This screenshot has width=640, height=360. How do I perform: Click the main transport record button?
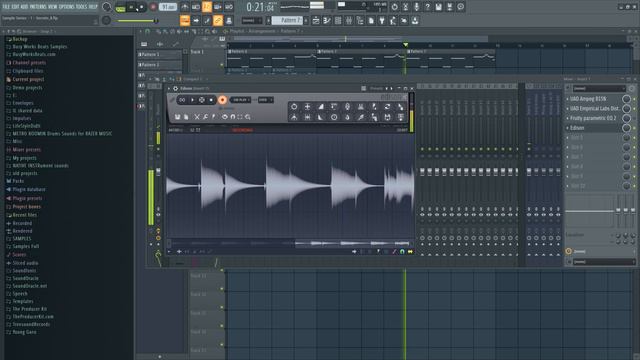tap(153, 7)
